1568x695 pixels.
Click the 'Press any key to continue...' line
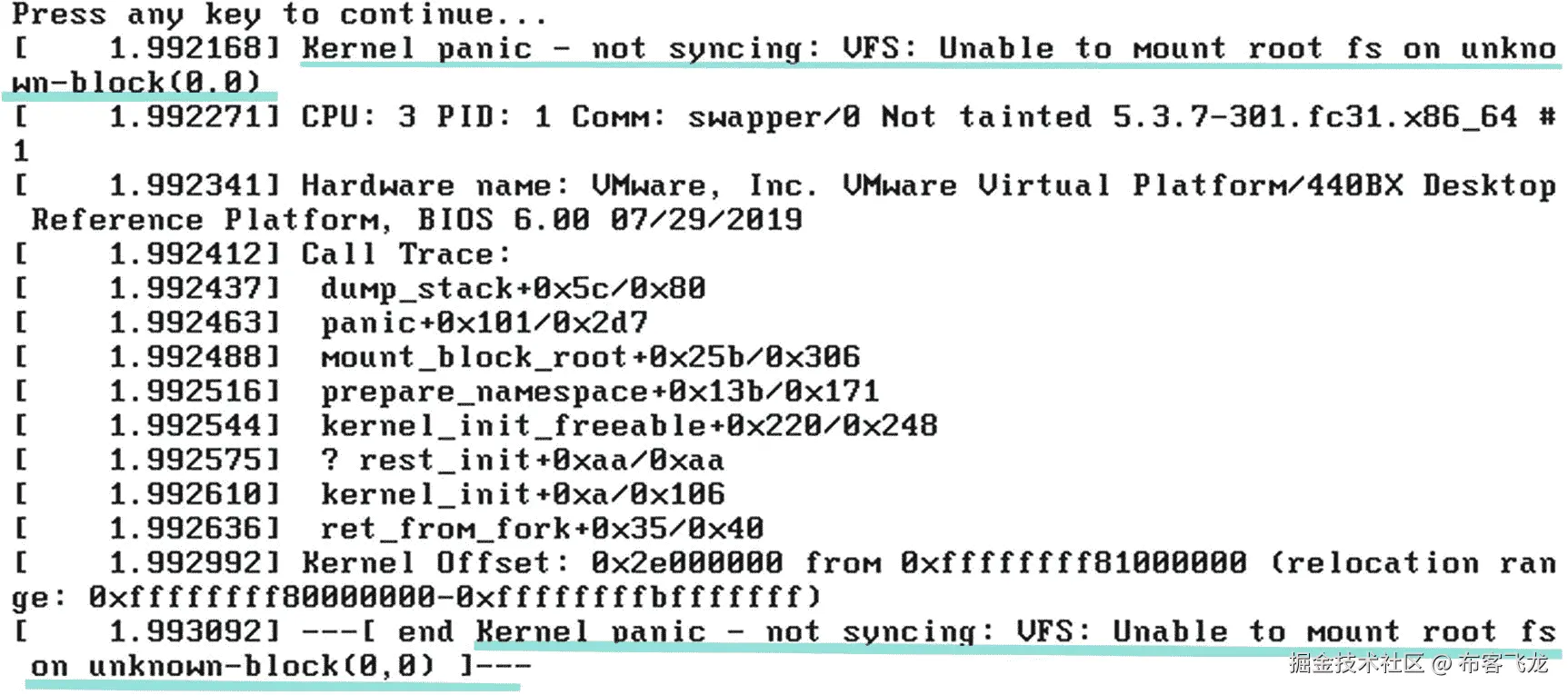[280, 15]
